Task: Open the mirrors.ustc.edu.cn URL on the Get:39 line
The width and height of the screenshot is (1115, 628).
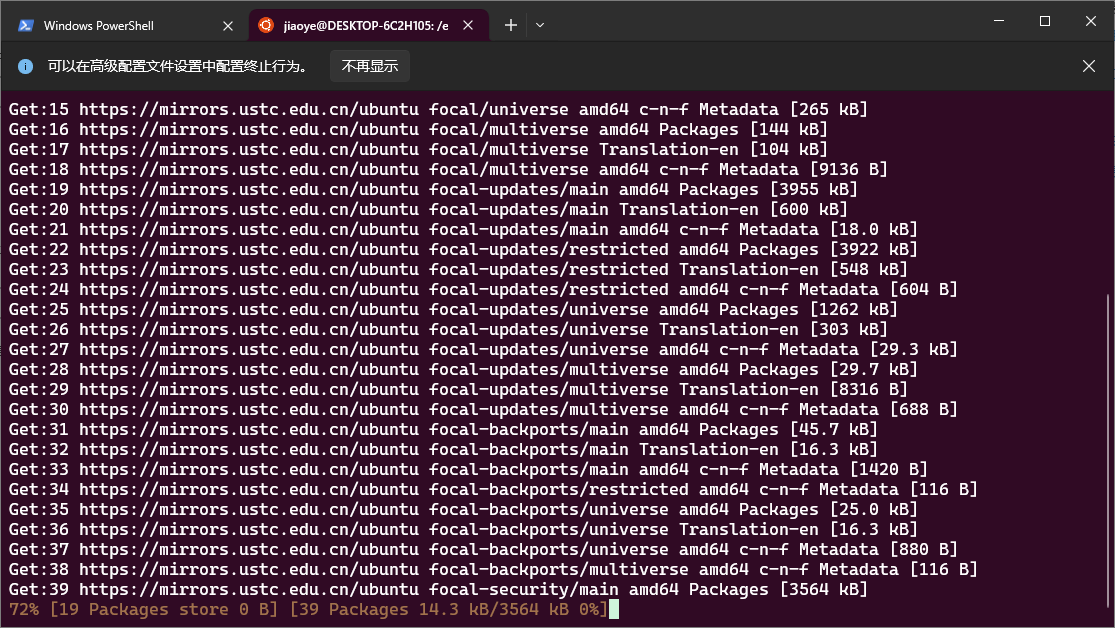Action: (x=248, y=589)
